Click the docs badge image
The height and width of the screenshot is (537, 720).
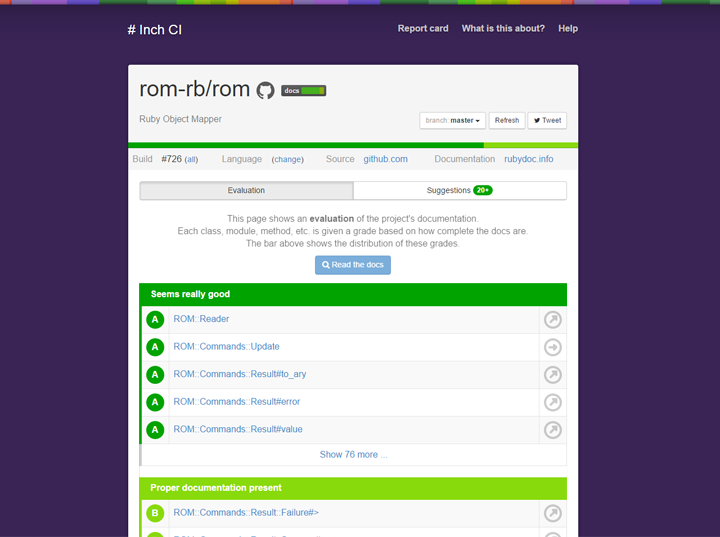[304, 90]
